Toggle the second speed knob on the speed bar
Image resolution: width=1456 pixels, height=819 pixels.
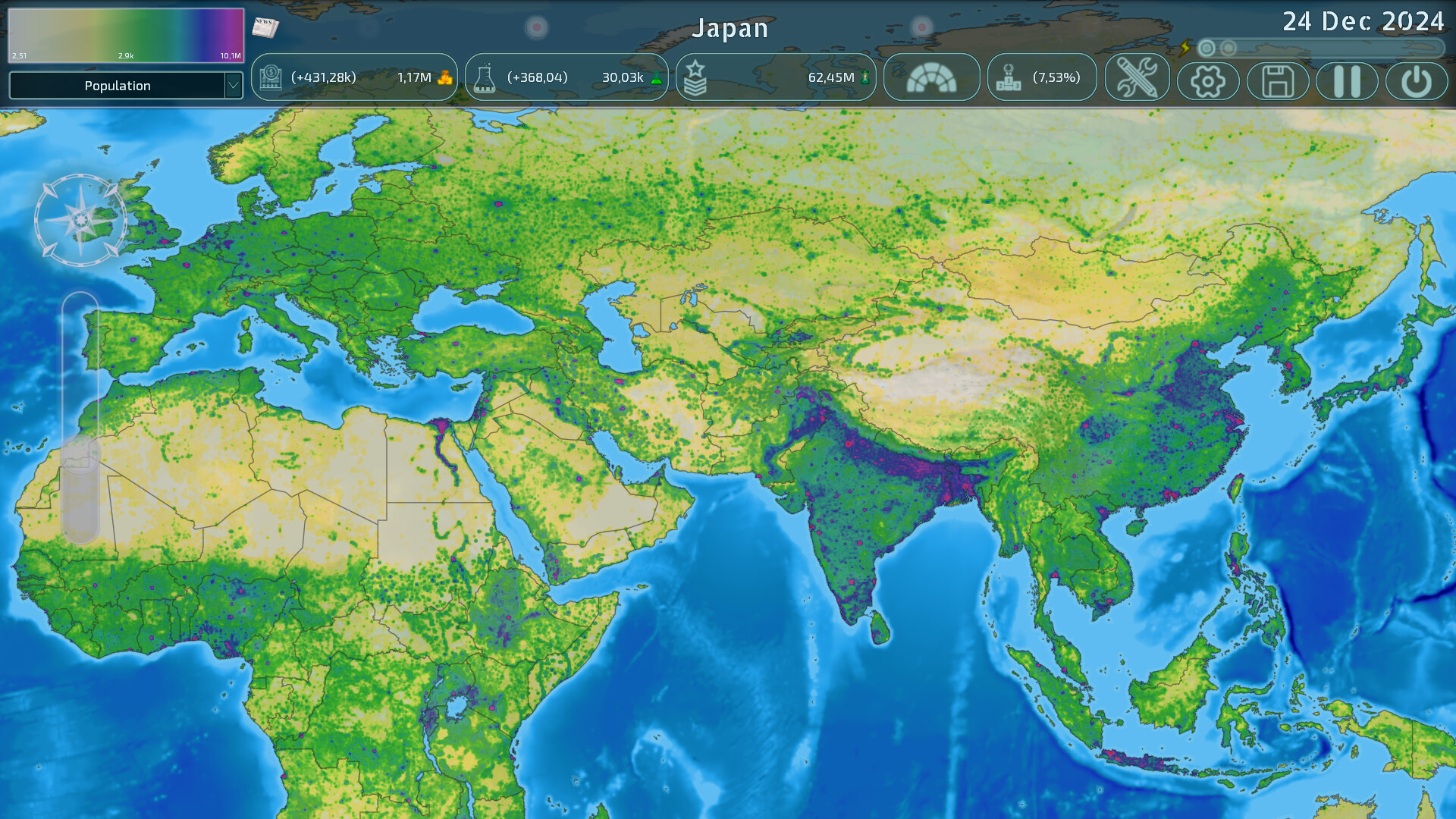coord(1228,47)
